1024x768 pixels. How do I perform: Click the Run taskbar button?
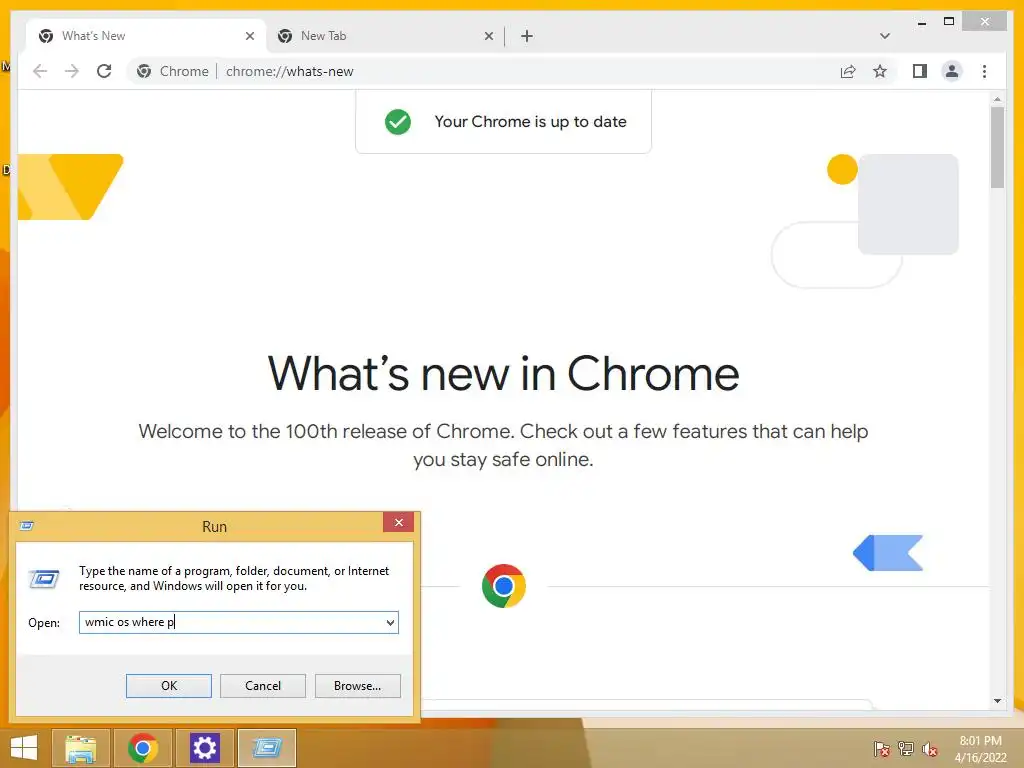[267, 748]
